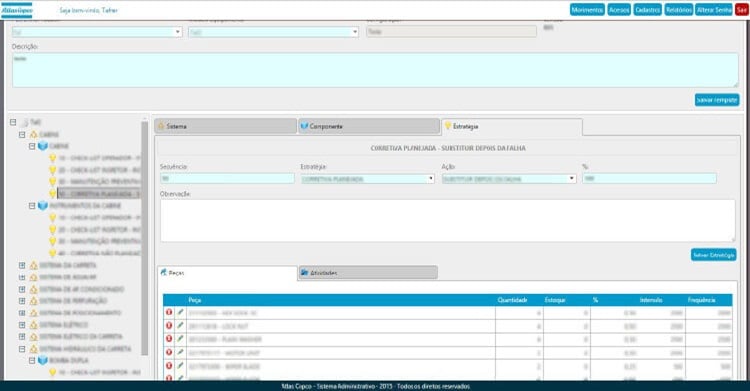Open the Estratégia dropdown list
The image size is (750, 391).
[367, 179]
